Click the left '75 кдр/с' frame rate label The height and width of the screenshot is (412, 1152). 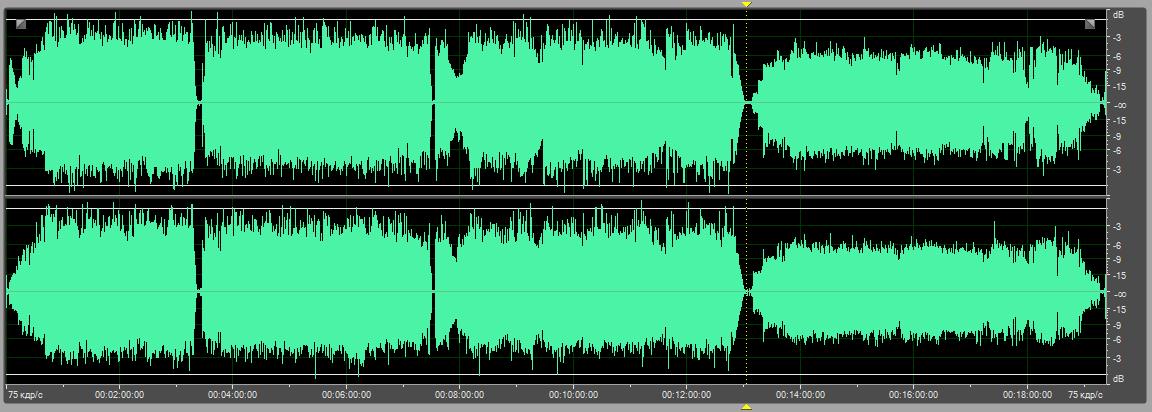(x=26, y=395)
